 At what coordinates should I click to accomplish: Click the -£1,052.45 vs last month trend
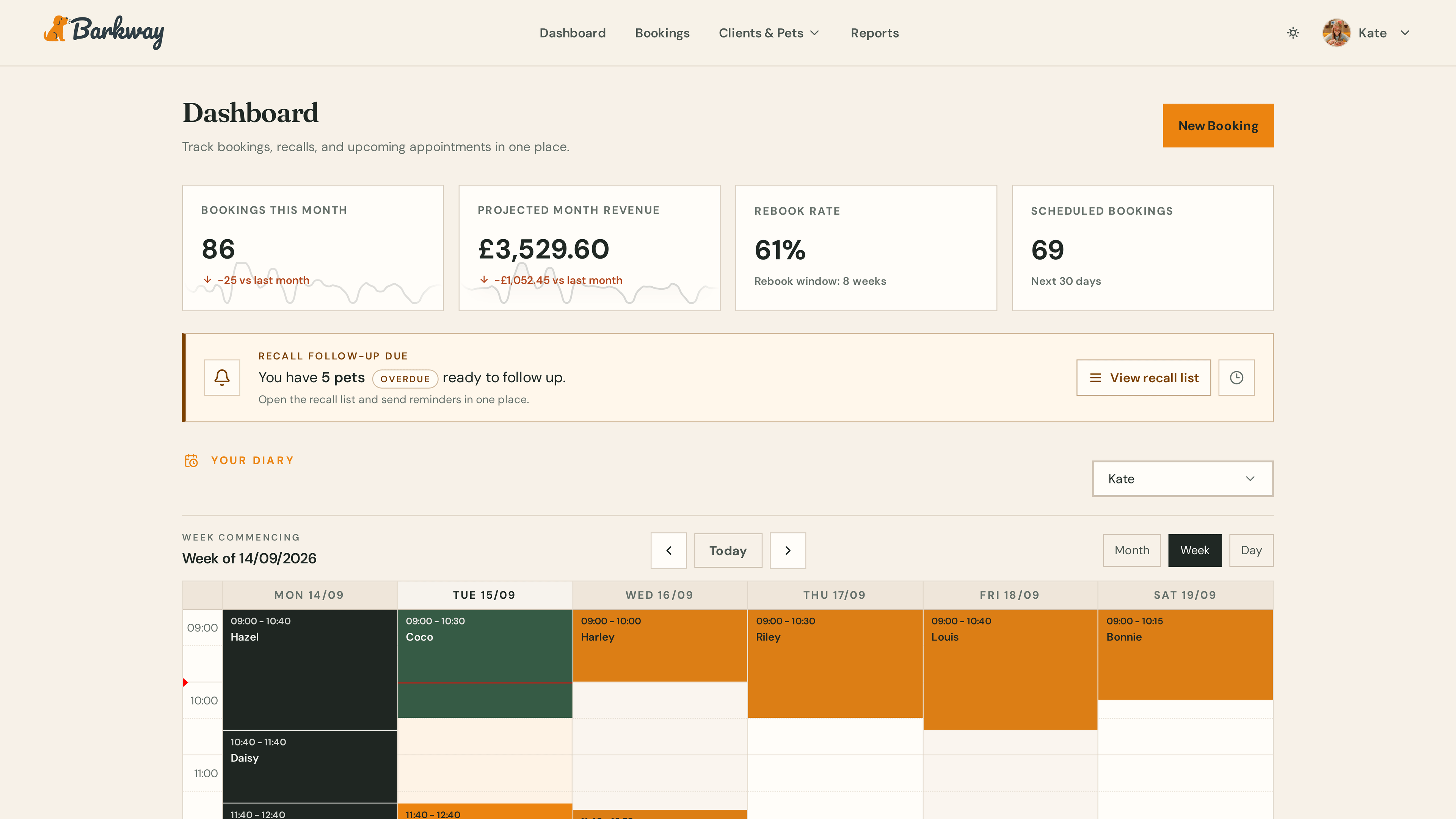click(551, 280)
